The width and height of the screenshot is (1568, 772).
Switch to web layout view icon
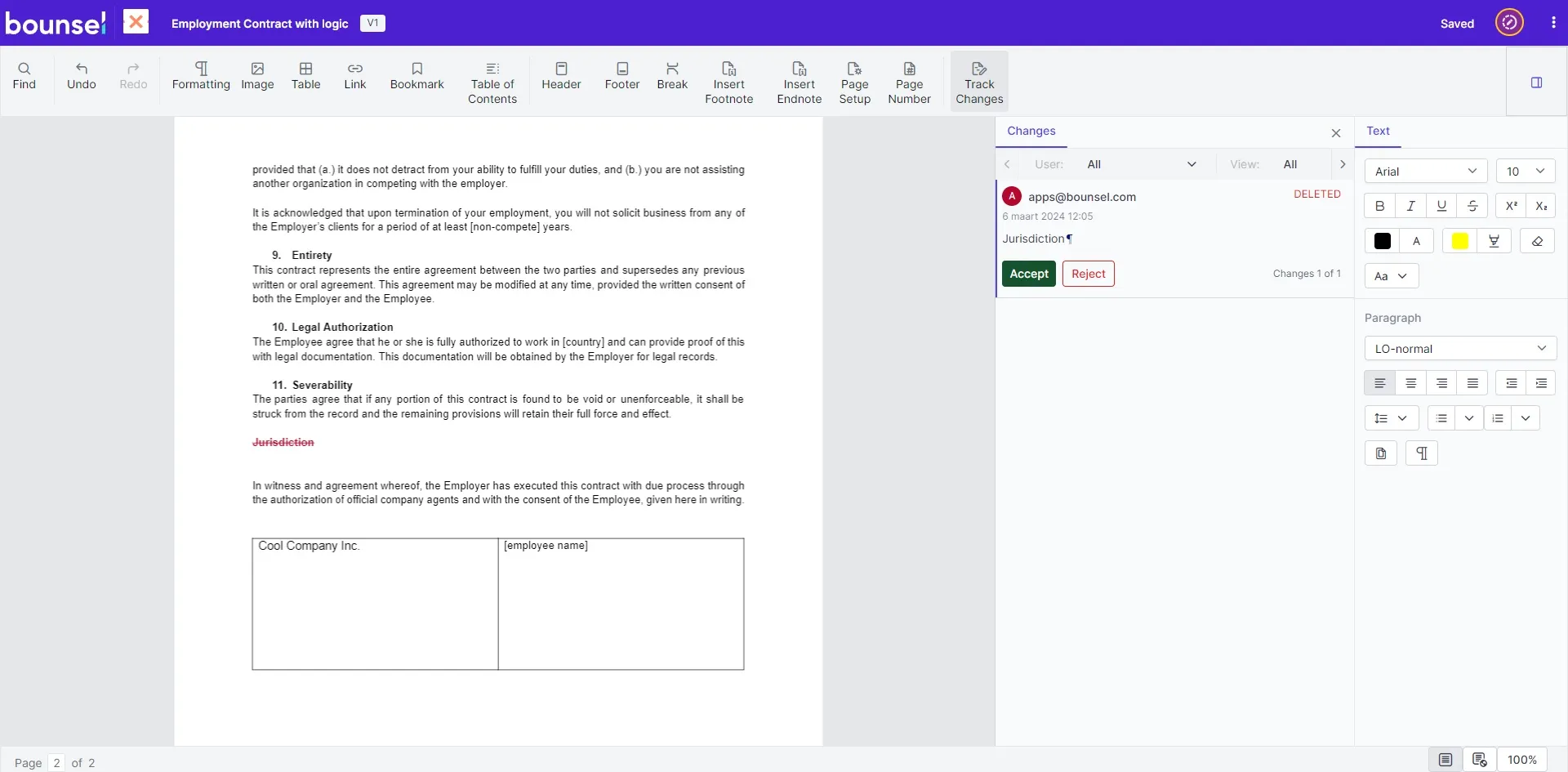pos(1479,760)
